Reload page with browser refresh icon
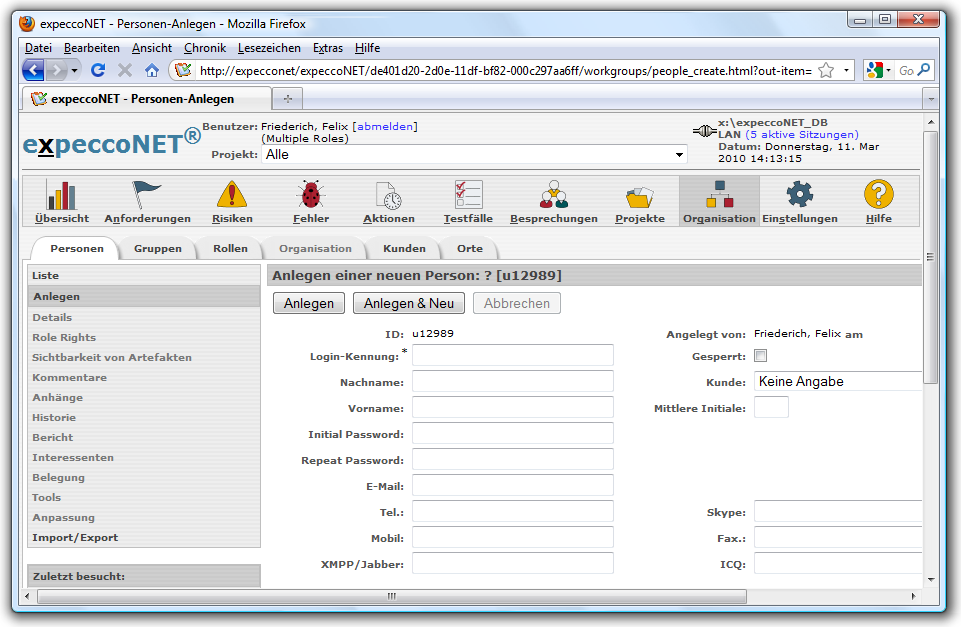961x627 pixels. point(98,70)
